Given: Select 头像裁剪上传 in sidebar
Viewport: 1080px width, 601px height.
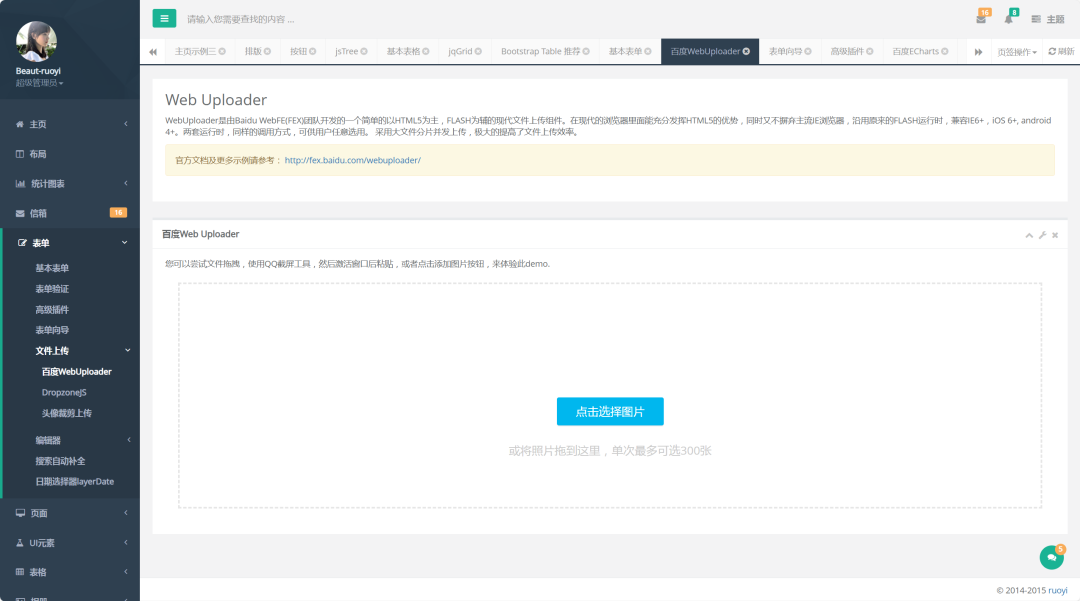Looking at the screenshot, I should [x=67, y=413].
